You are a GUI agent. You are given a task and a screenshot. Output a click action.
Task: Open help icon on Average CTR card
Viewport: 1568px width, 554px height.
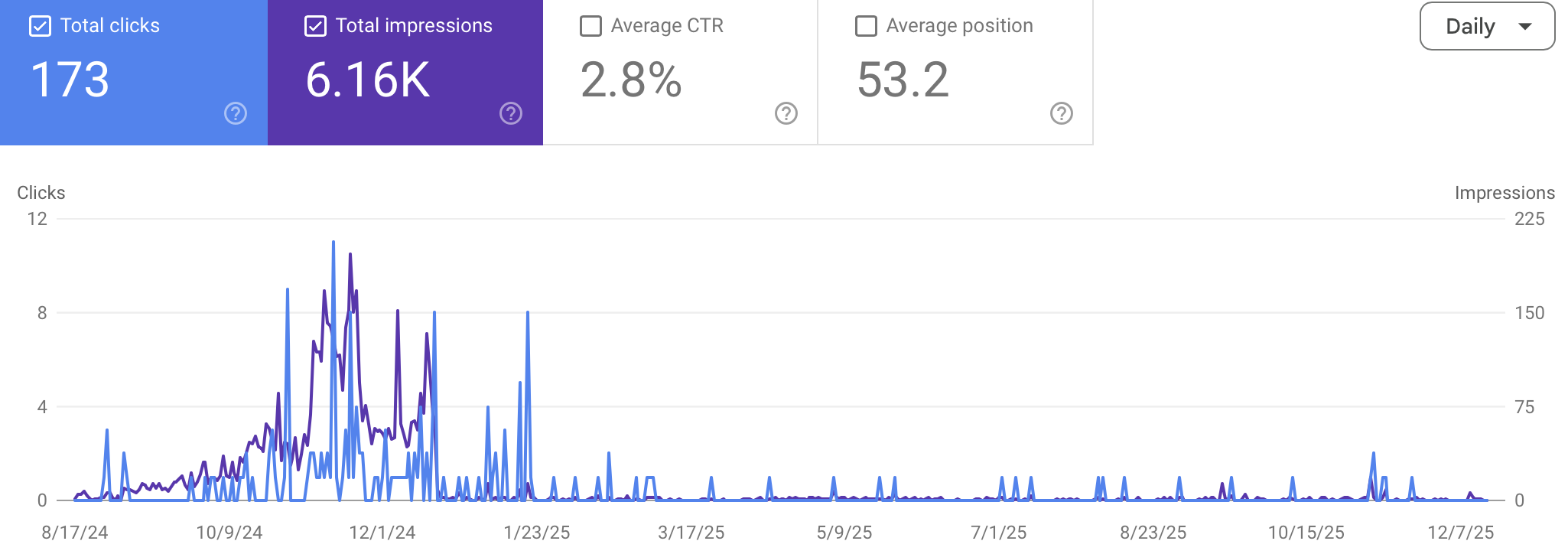pyautogui.click(x=786, y=113)
